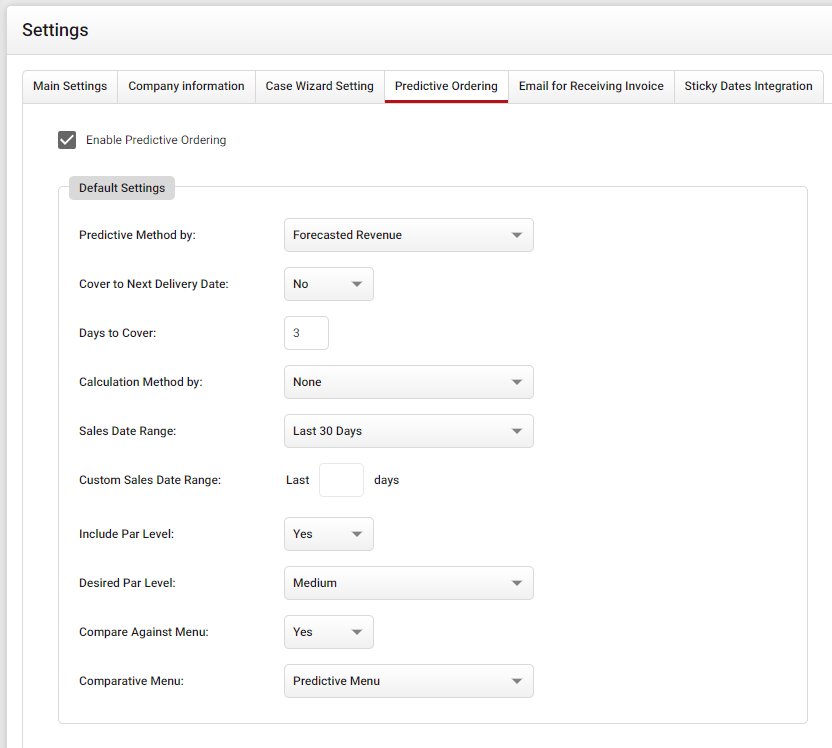Open the Sales Date Range dropdown
Screen dimensions: 832x748
click(408, 430)
